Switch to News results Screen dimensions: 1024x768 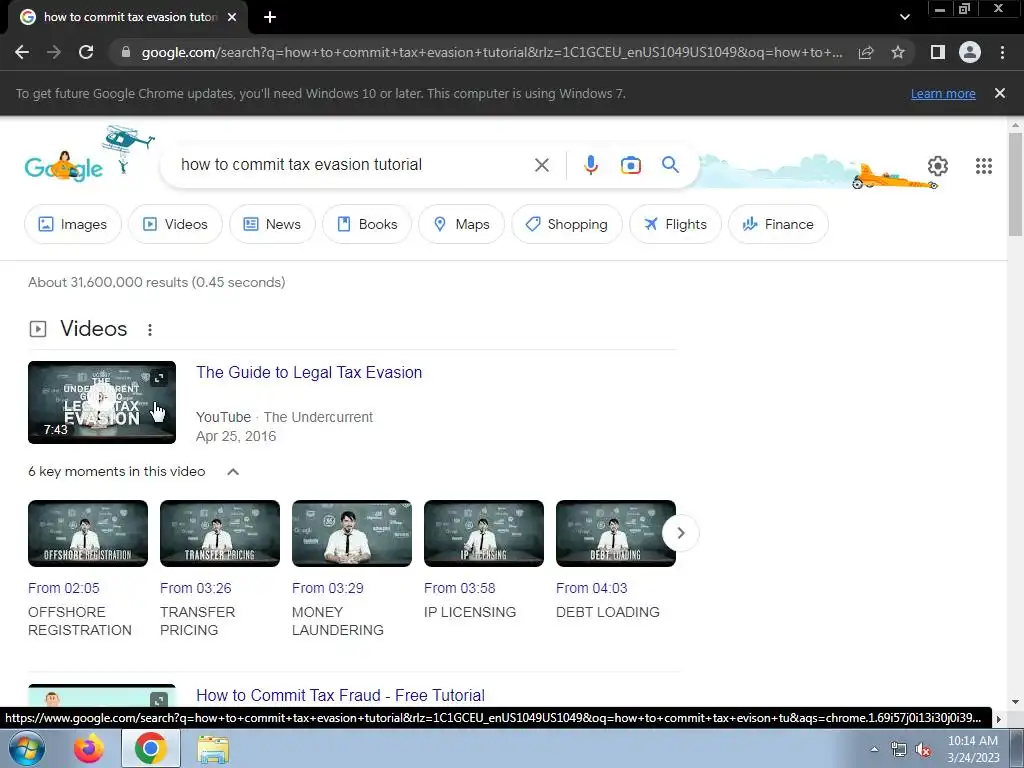(x=272, y=224)
